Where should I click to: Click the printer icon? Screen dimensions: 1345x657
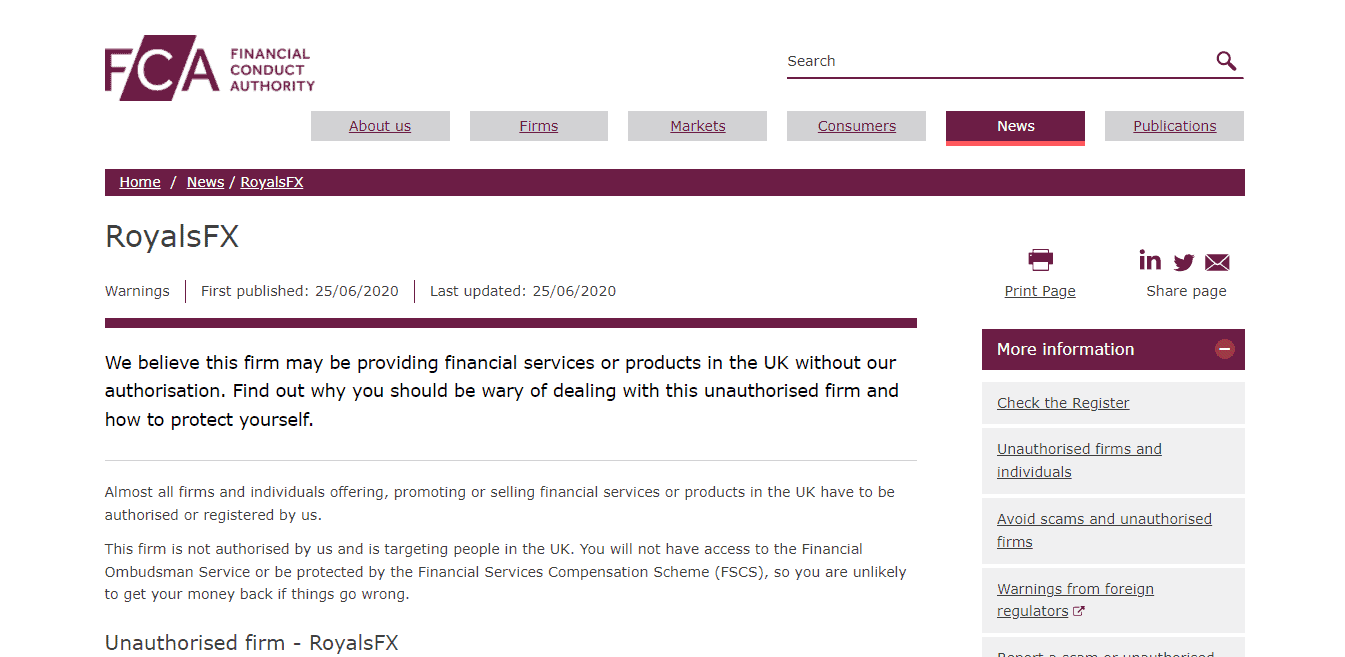pyautogui.click(x=1040, y=260)
